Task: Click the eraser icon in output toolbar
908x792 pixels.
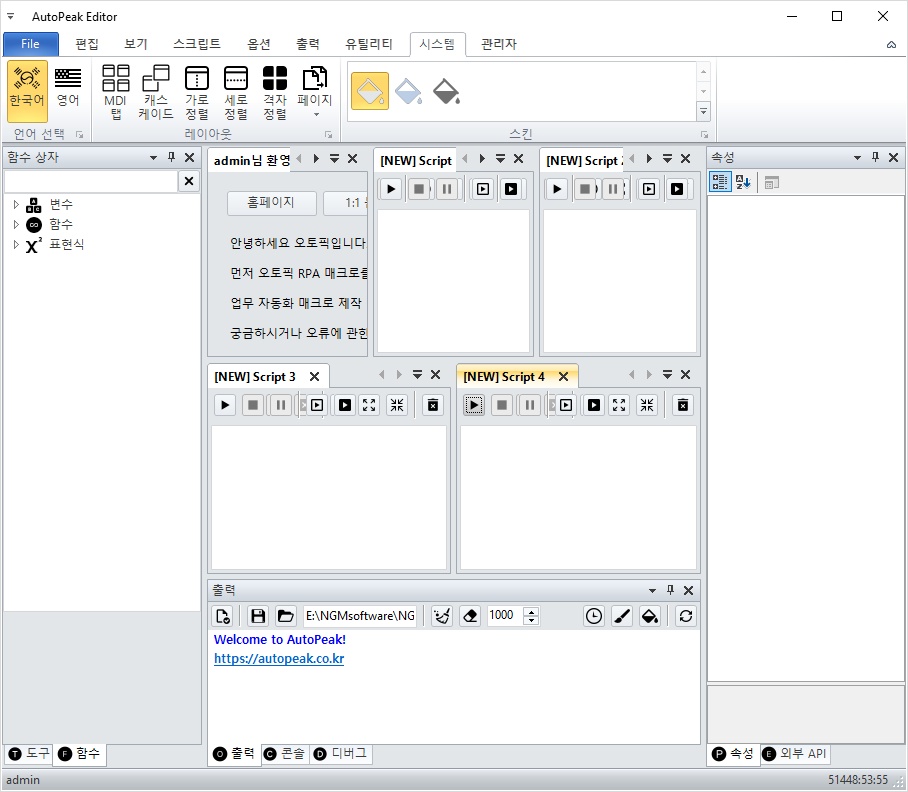Action: click(470, 616)
